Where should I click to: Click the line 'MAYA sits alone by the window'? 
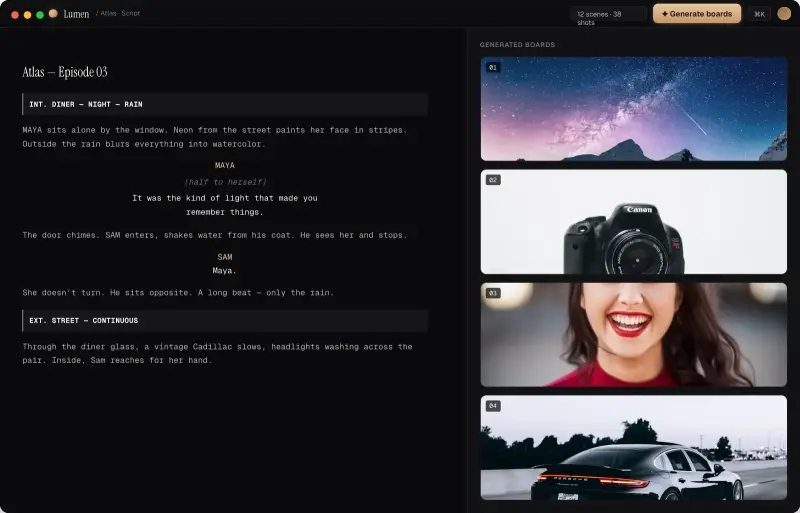click(215, 137)
